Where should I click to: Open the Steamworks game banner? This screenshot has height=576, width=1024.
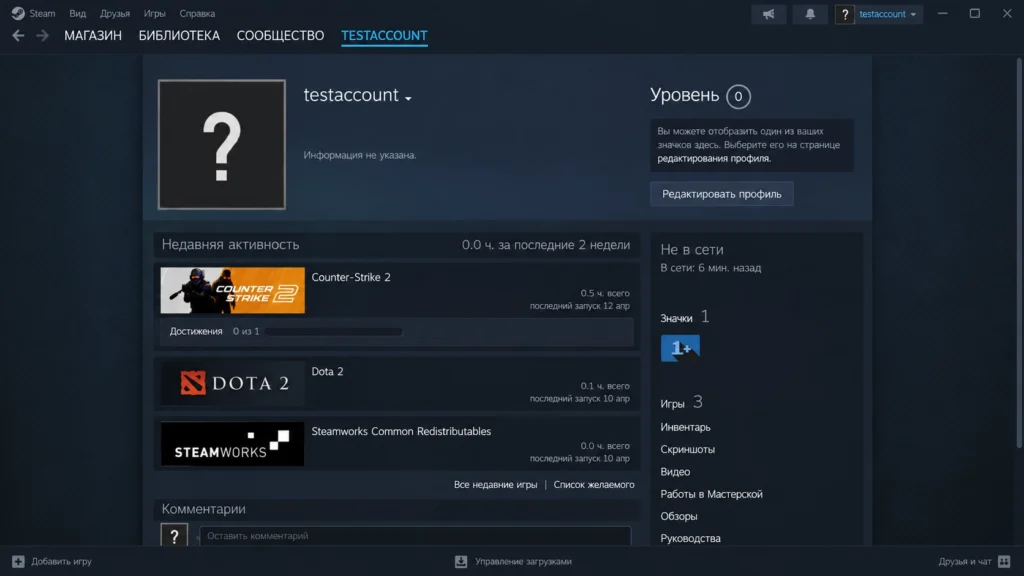tap(232, 443)
